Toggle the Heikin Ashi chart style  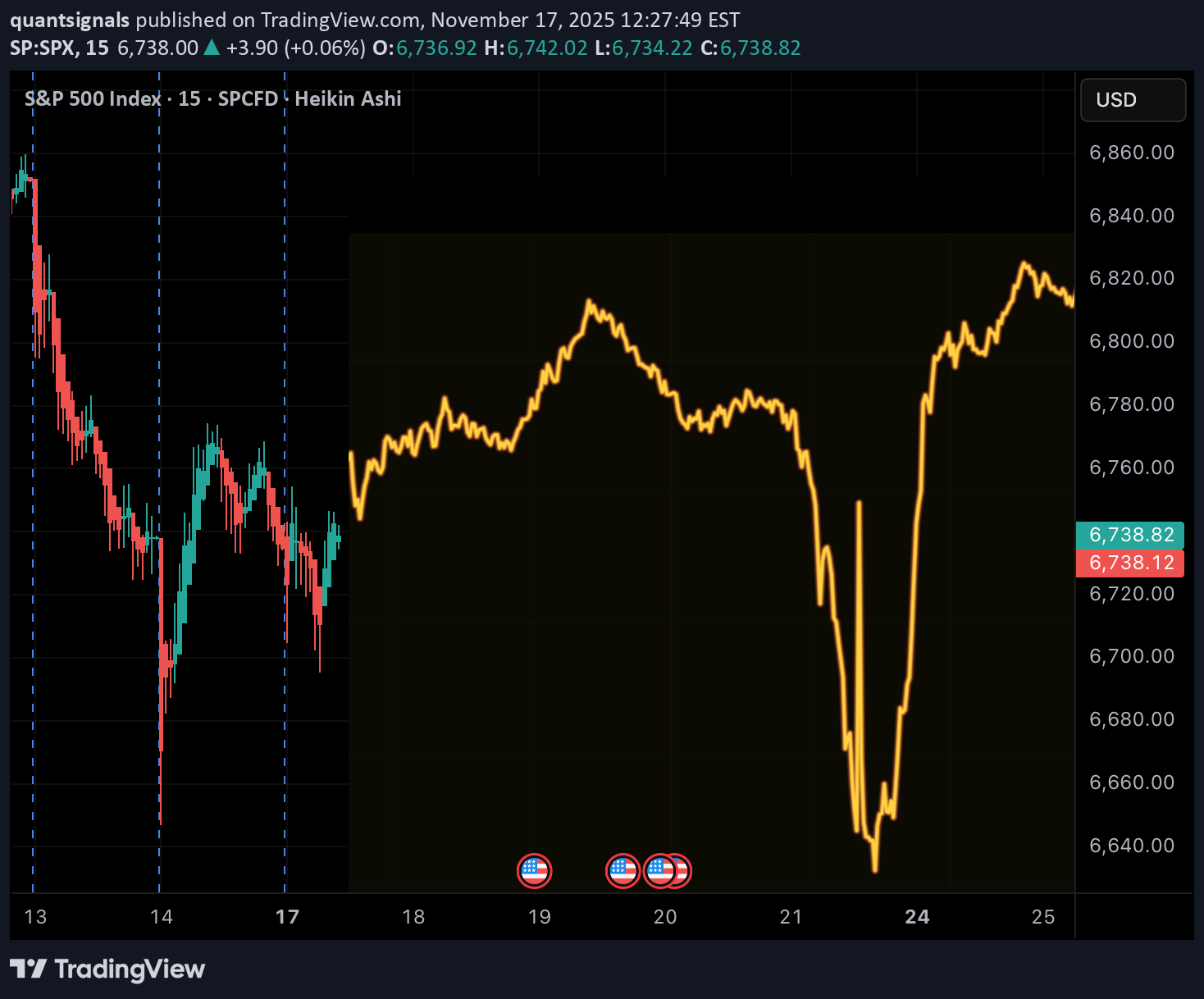tap(348, 98)
